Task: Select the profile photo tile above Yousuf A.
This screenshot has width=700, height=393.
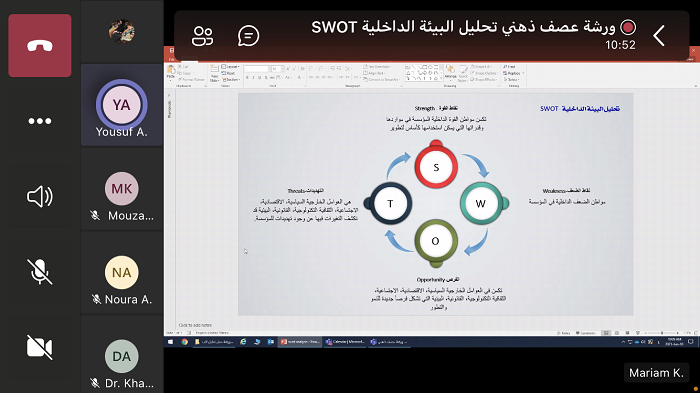Action: pos(121,31)
